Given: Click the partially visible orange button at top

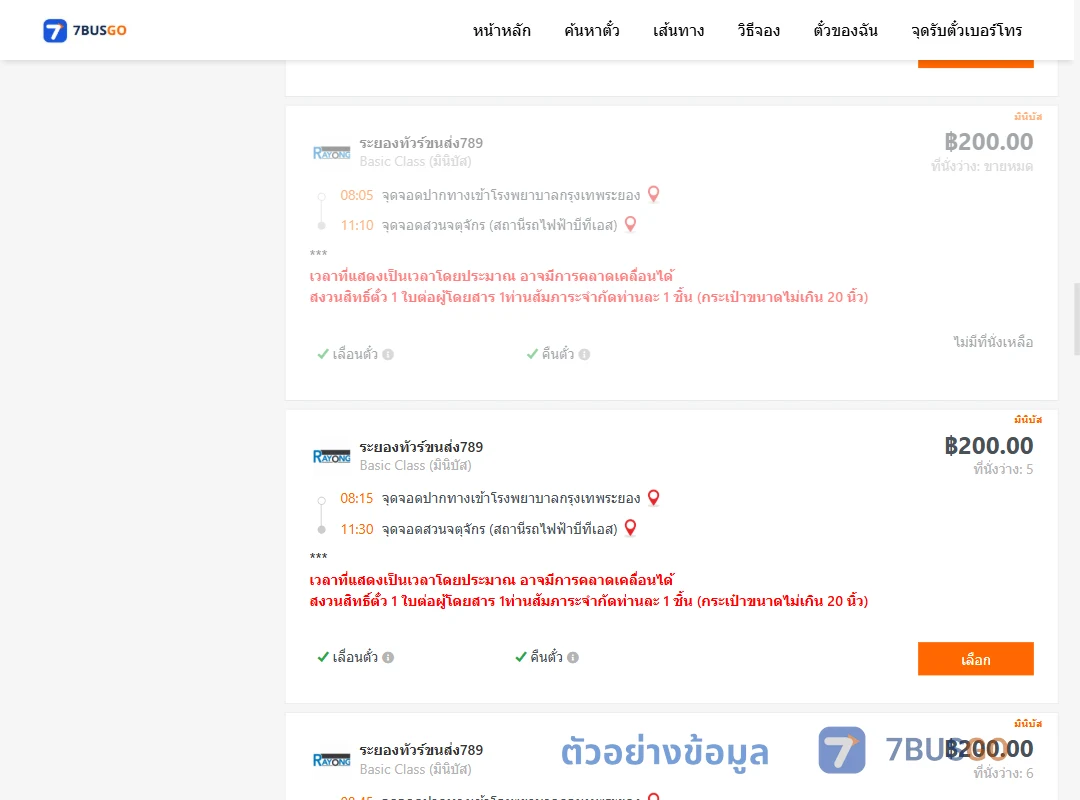Looking at the screenshot, I should tap(975, 63).
